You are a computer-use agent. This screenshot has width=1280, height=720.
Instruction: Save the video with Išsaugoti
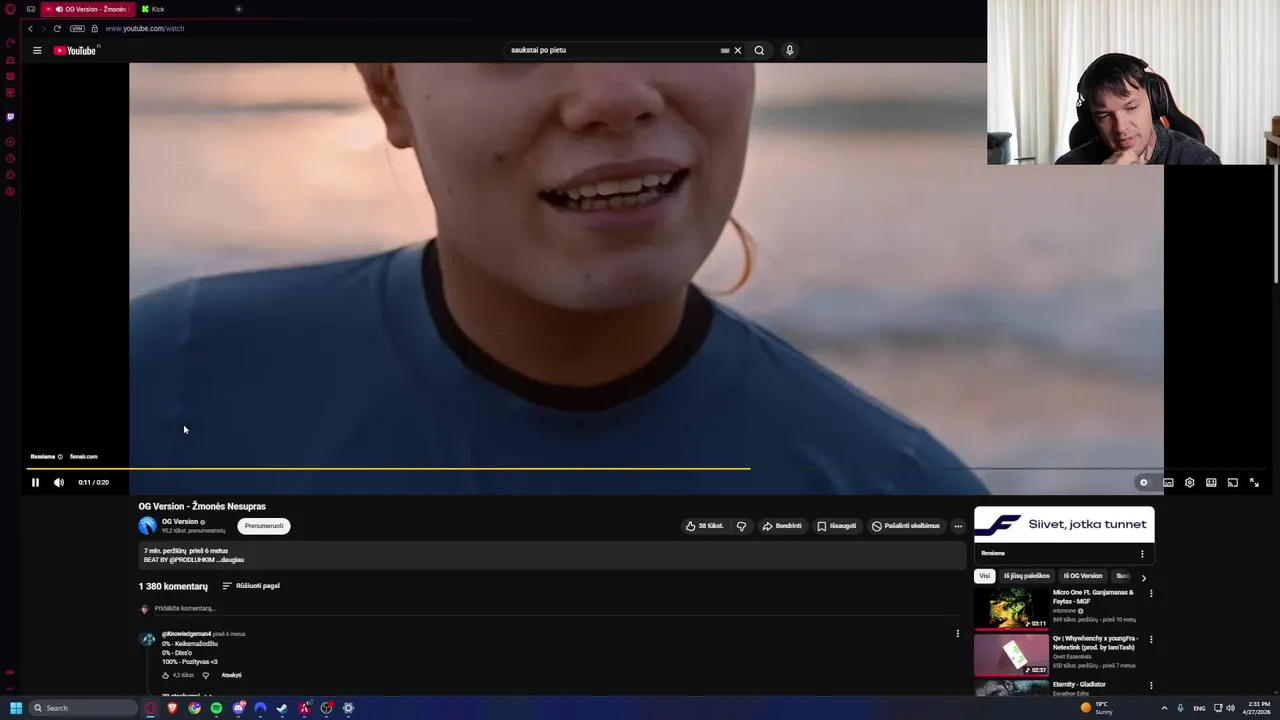[x=836, y=526]
